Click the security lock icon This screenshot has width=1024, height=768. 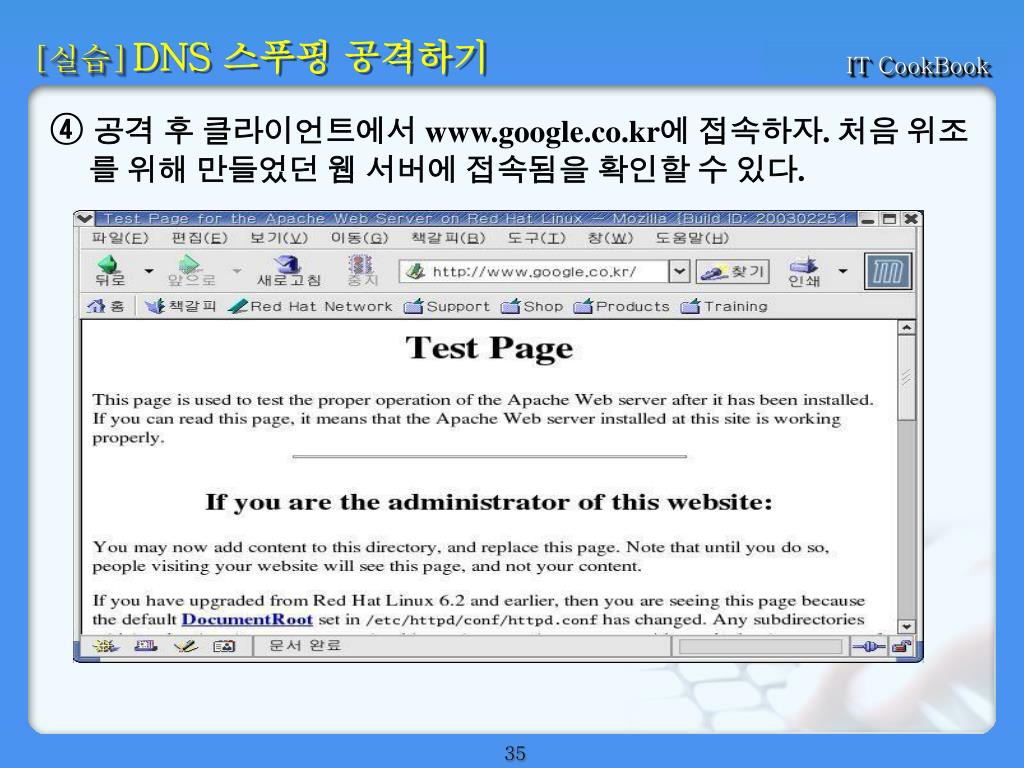(x=902, y=647)
